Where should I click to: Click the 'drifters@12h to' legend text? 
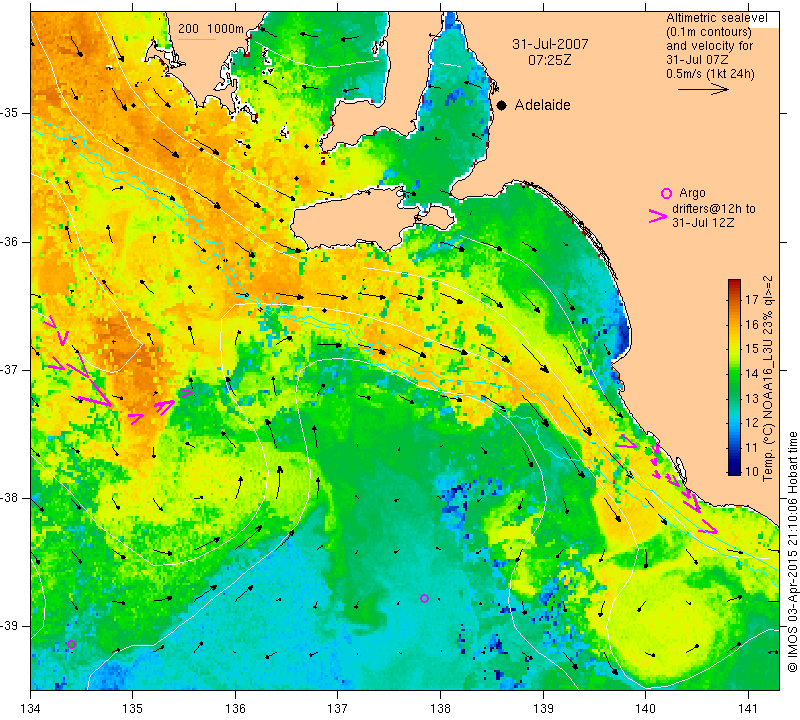click(x=714, y=209)
